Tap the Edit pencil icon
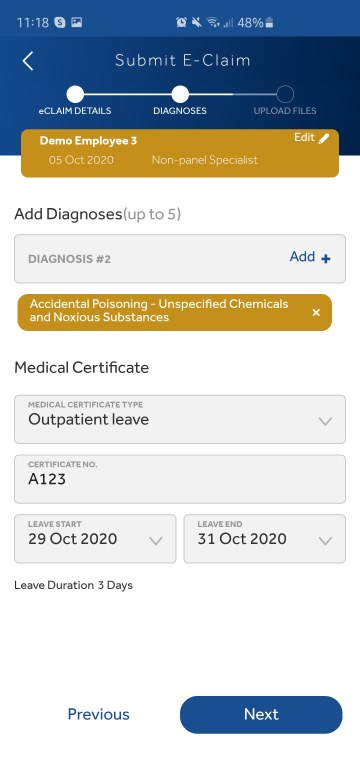The height and width of the screenshot is (760, 360). [x=324, y=138]
